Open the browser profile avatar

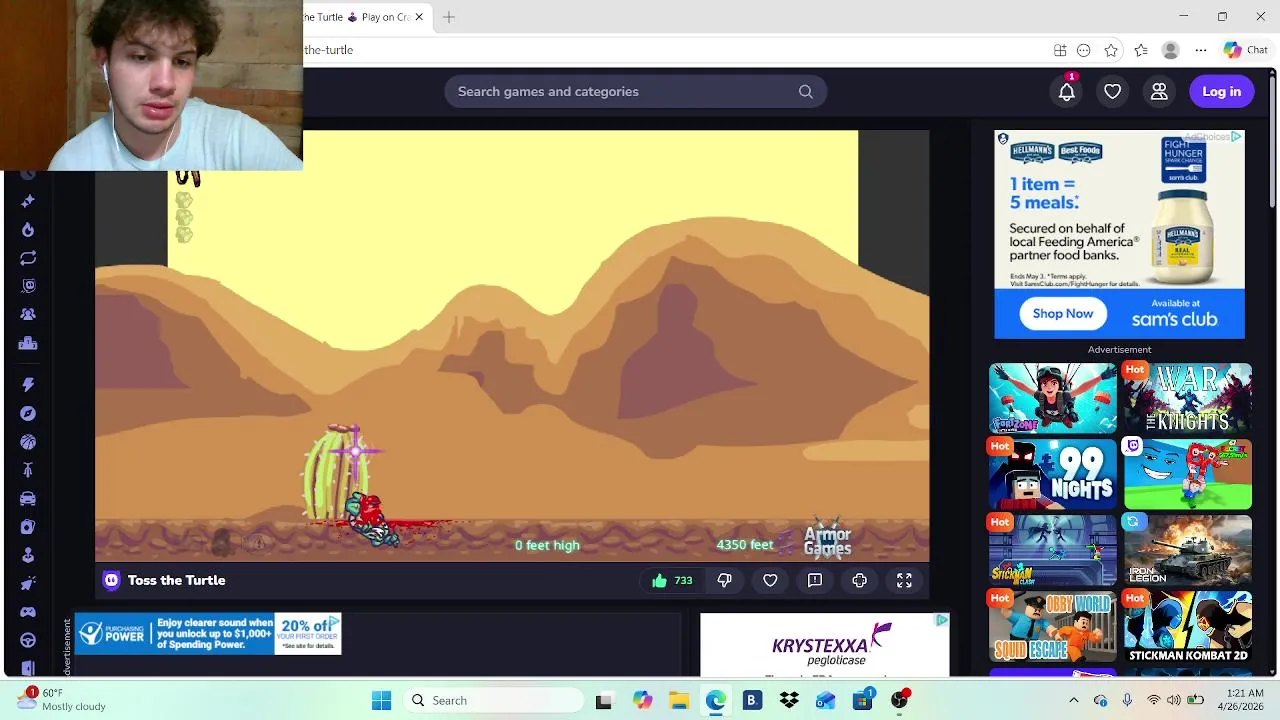pyautogui.click(x=1171, y=50)
